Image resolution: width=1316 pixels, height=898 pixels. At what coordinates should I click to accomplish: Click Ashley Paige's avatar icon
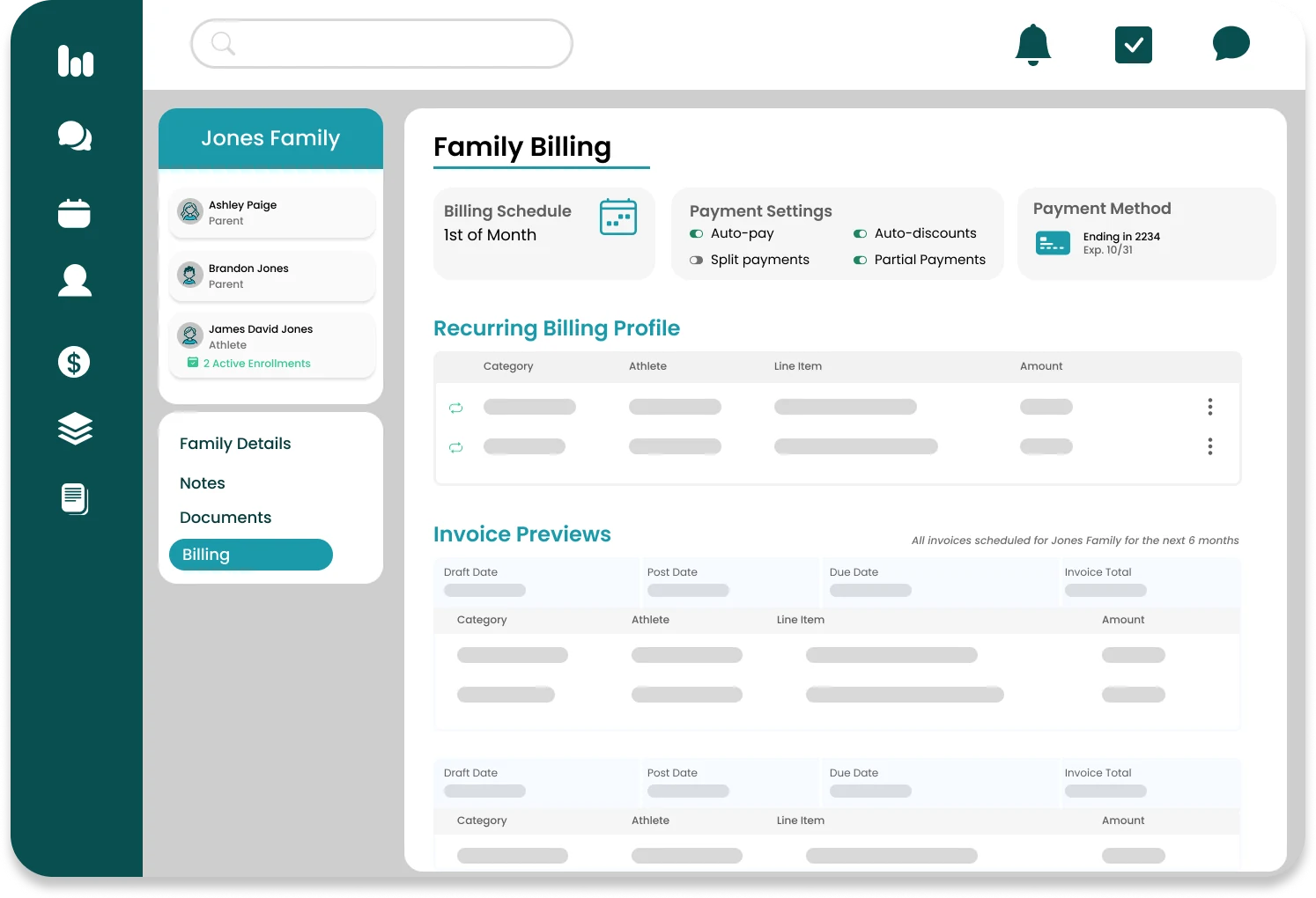point(190,211)
